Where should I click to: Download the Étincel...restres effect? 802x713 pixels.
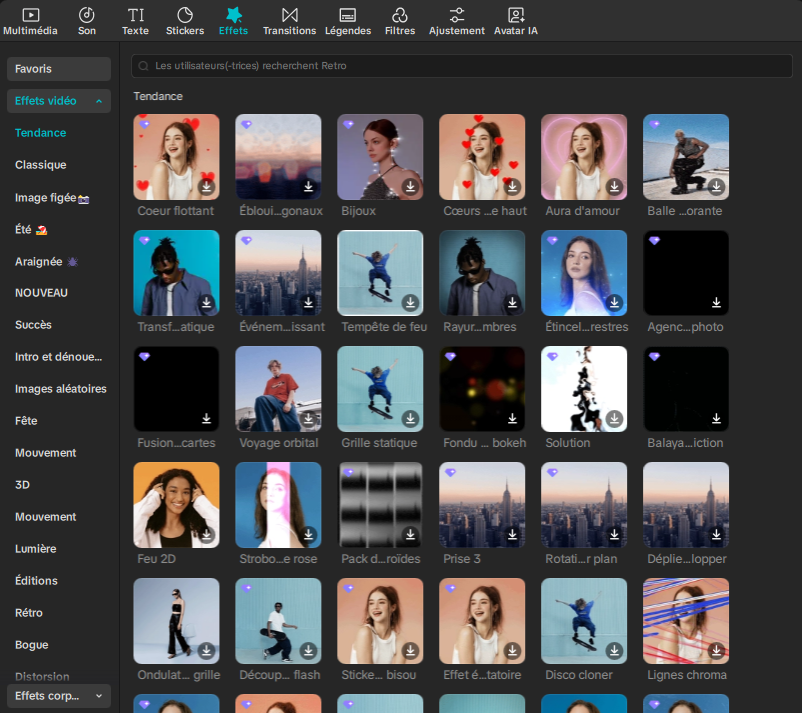[x=614, y=303]
